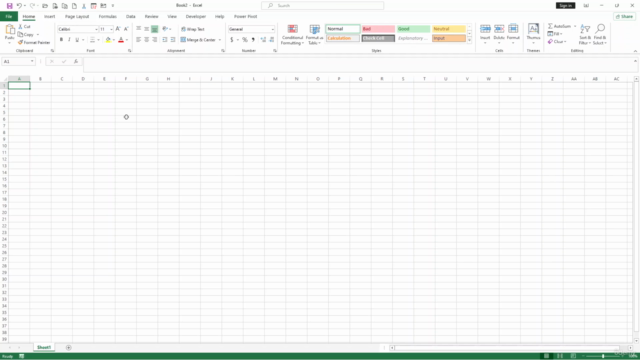The height and width of the screenshot is (360, 640).
Task: Align text to the right
Action: pyautogui.click(x=154, y=40)
